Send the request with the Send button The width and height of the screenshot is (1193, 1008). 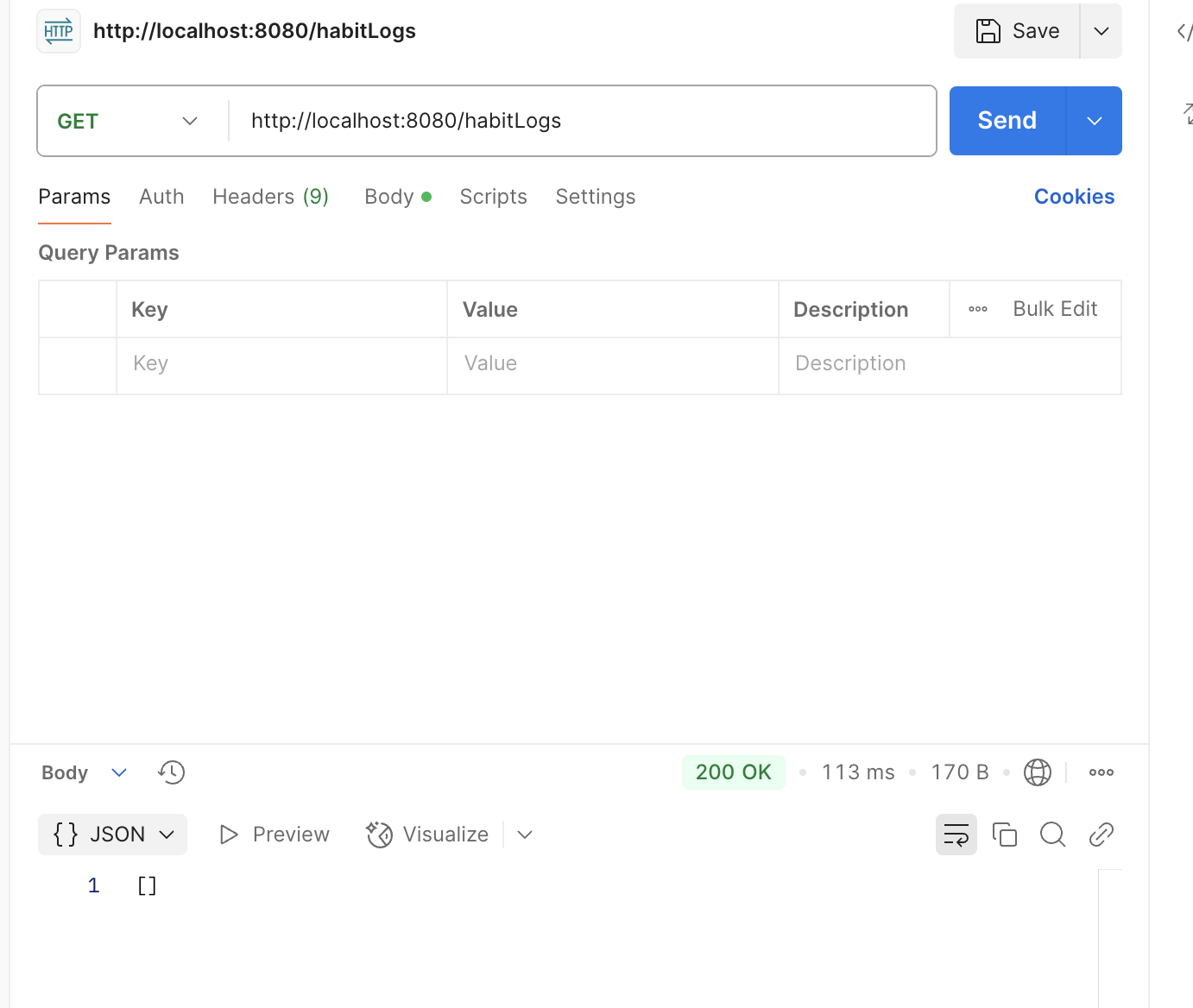coord(1007,121)
